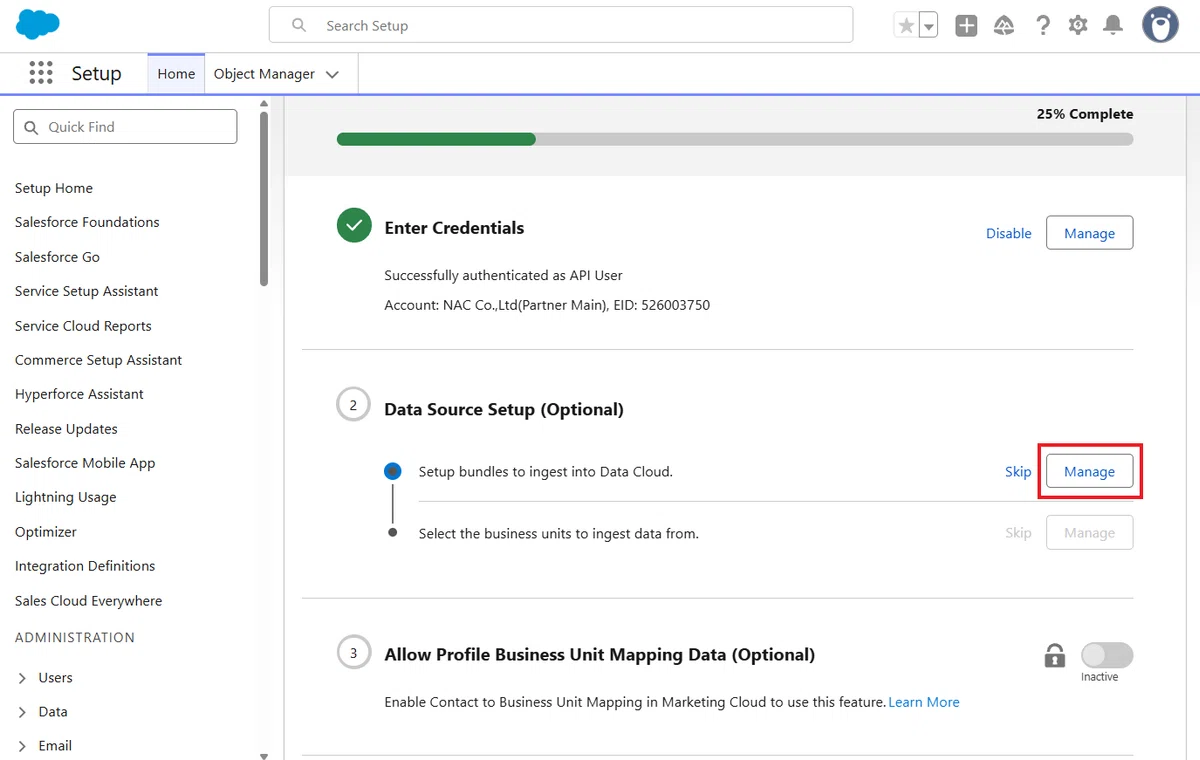
Task: Open Hyperforce Assistant in sidebar
Action: [x=79, y=394]
